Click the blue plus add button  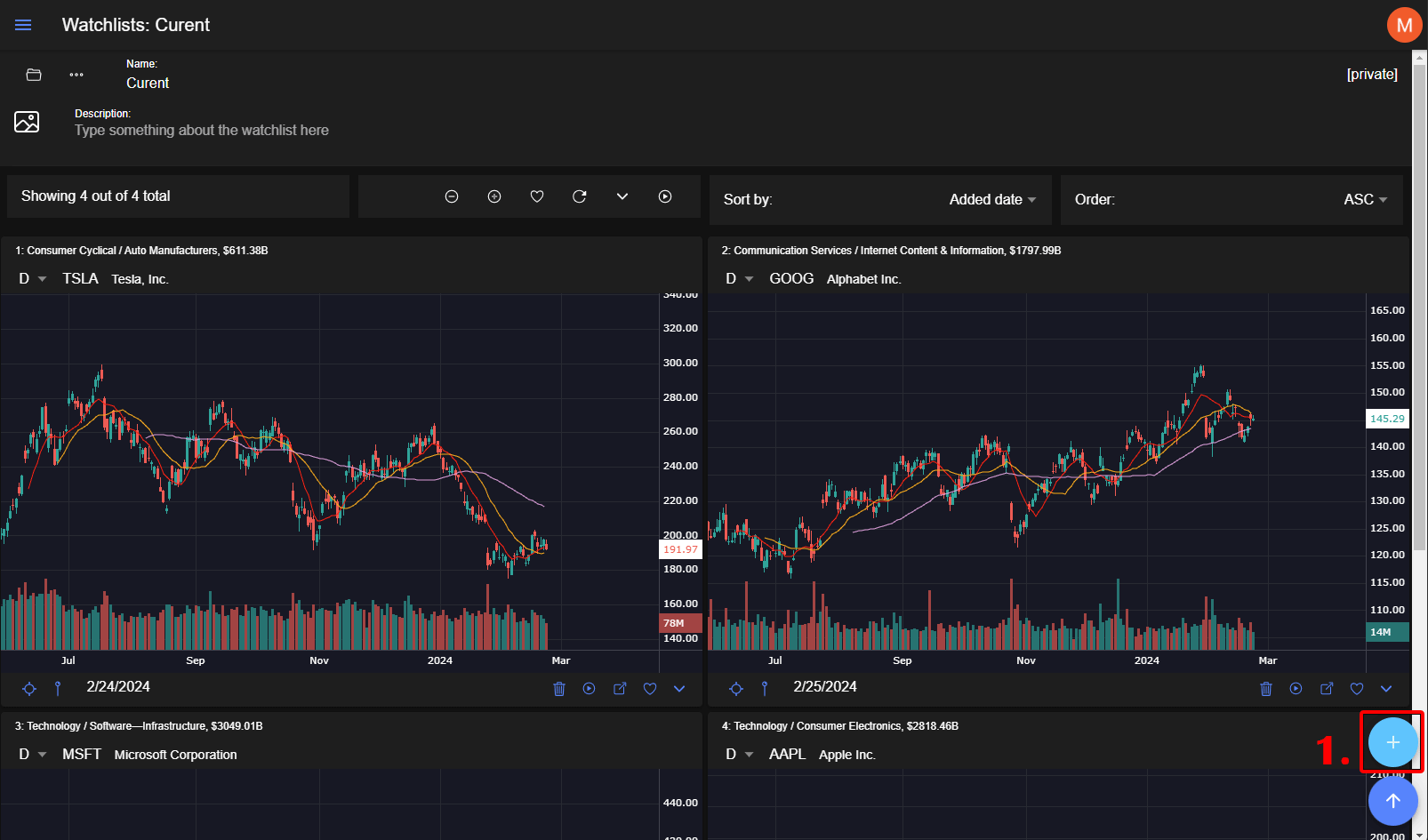pos(1392,742)
